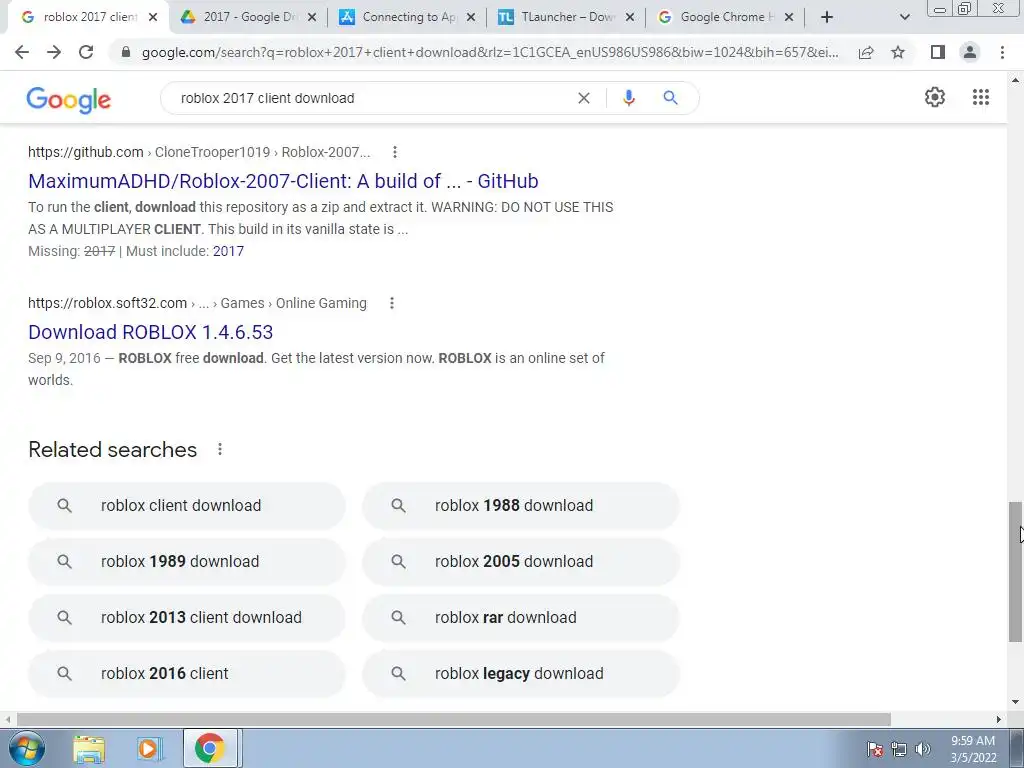1024x768 pixels.
Task: Close the Google Chrome Help tab
Action: point(789,18)
